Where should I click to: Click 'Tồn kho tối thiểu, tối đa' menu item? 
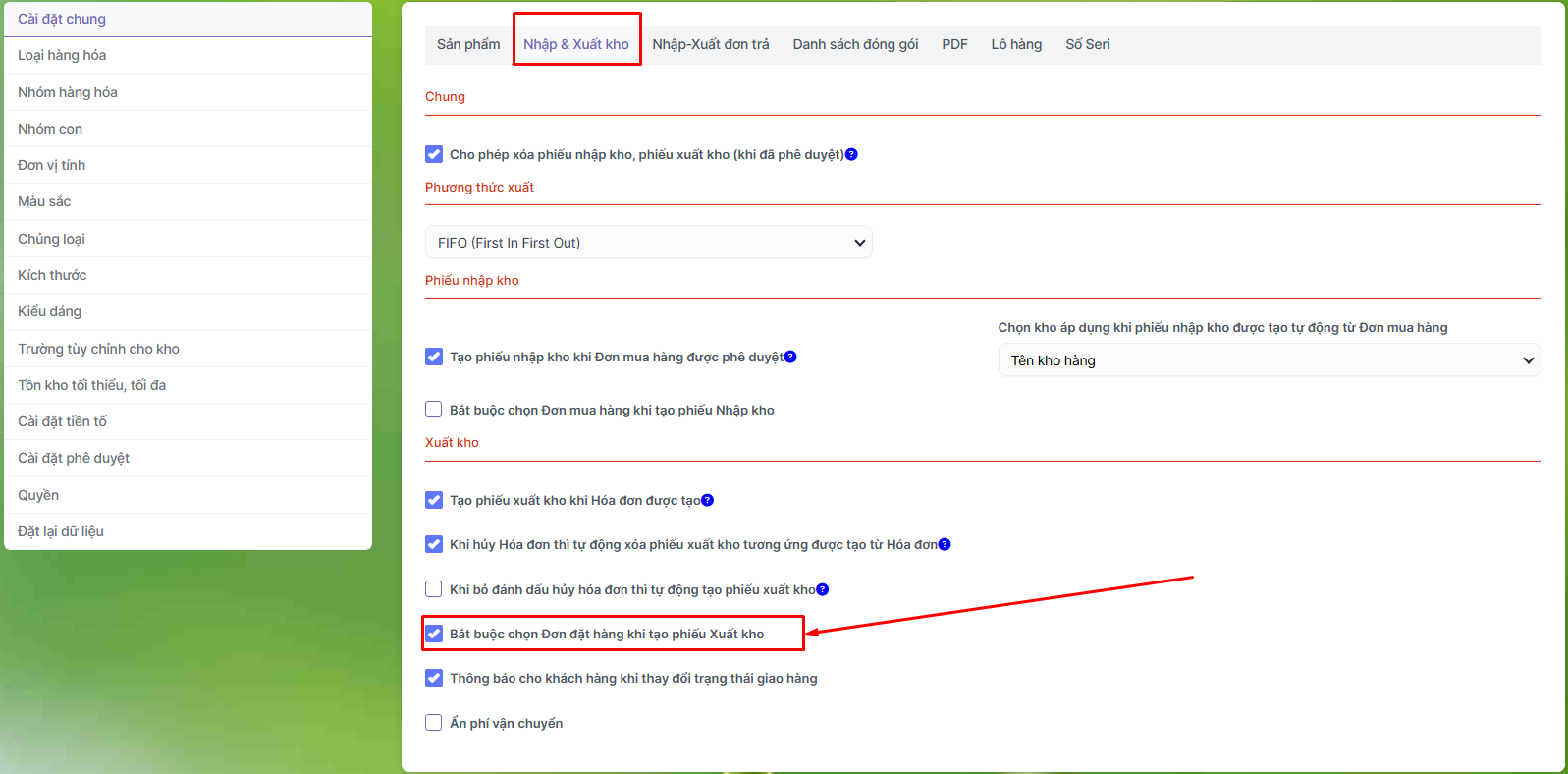(x=91, y=385)
